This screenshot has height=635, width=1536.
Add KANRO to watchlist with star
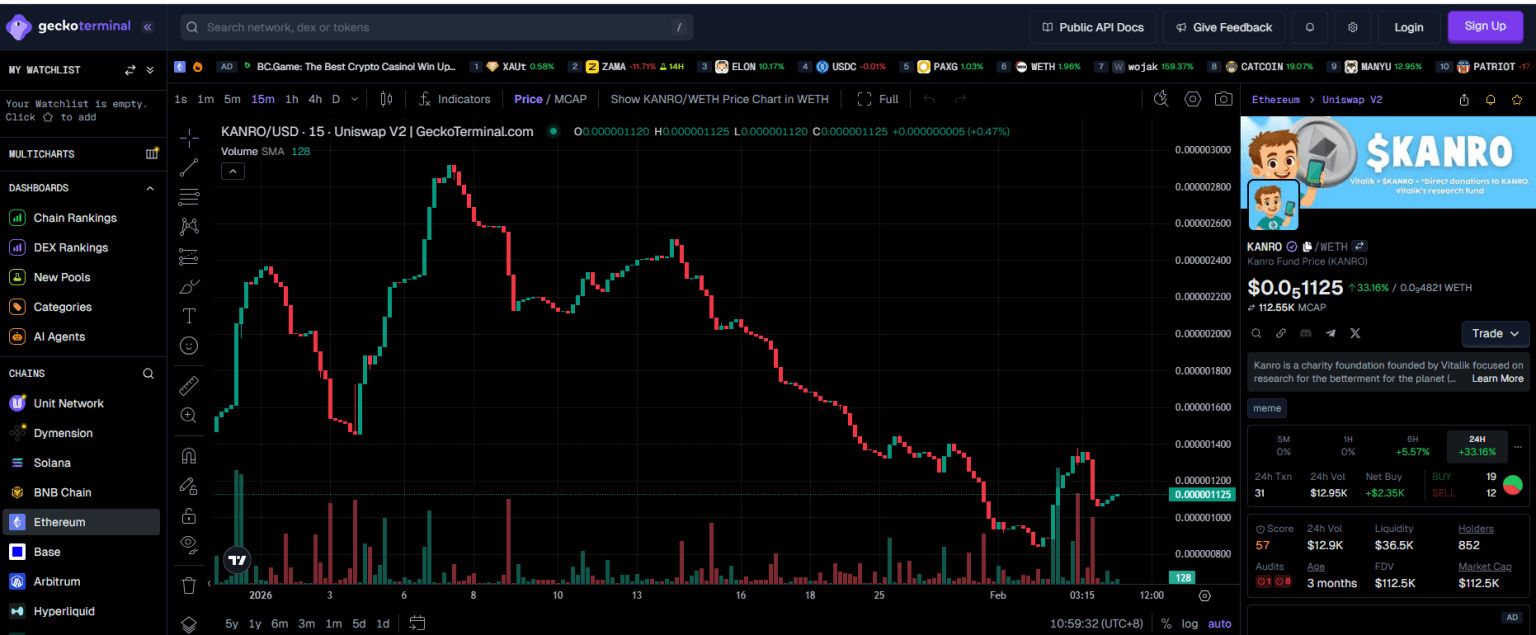click(1517, 99)
